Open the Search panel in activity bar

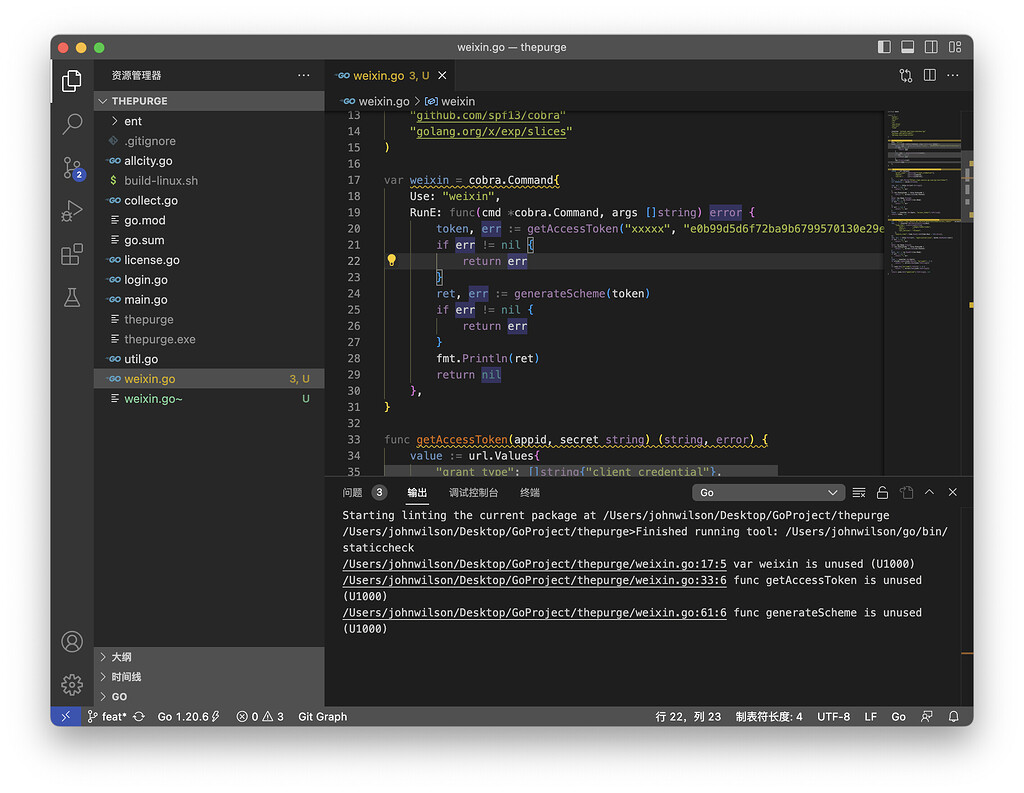point(71,124)
